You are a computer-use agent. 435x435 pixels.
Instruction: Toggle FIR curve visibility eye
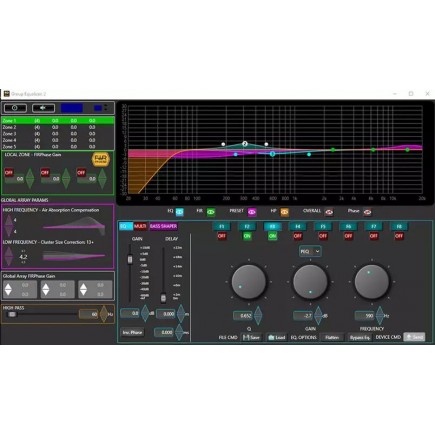coord(210,212)
